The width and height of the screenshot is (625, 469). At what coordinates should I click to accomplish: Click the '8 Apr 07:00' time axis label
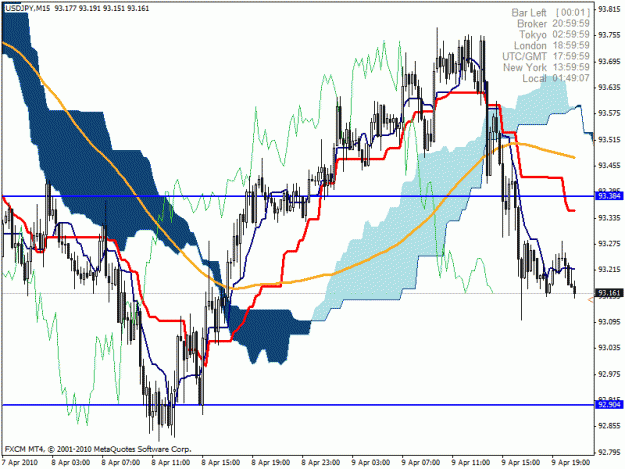(120, 462)
